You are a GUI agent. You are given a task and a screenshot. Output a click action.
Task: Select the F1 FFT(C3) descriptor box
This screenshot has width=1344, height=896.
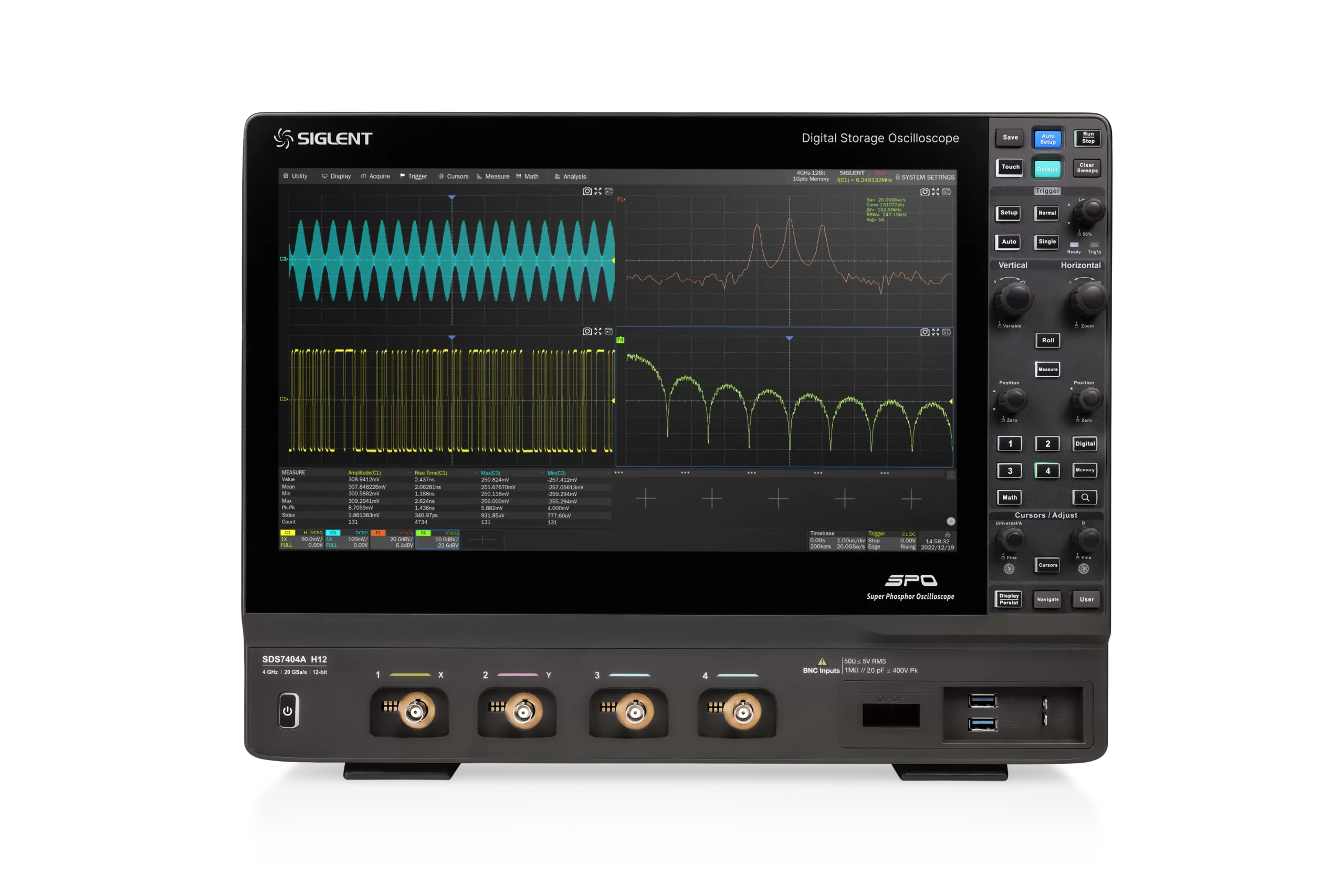pyautogui.click(x=393, y=539)
